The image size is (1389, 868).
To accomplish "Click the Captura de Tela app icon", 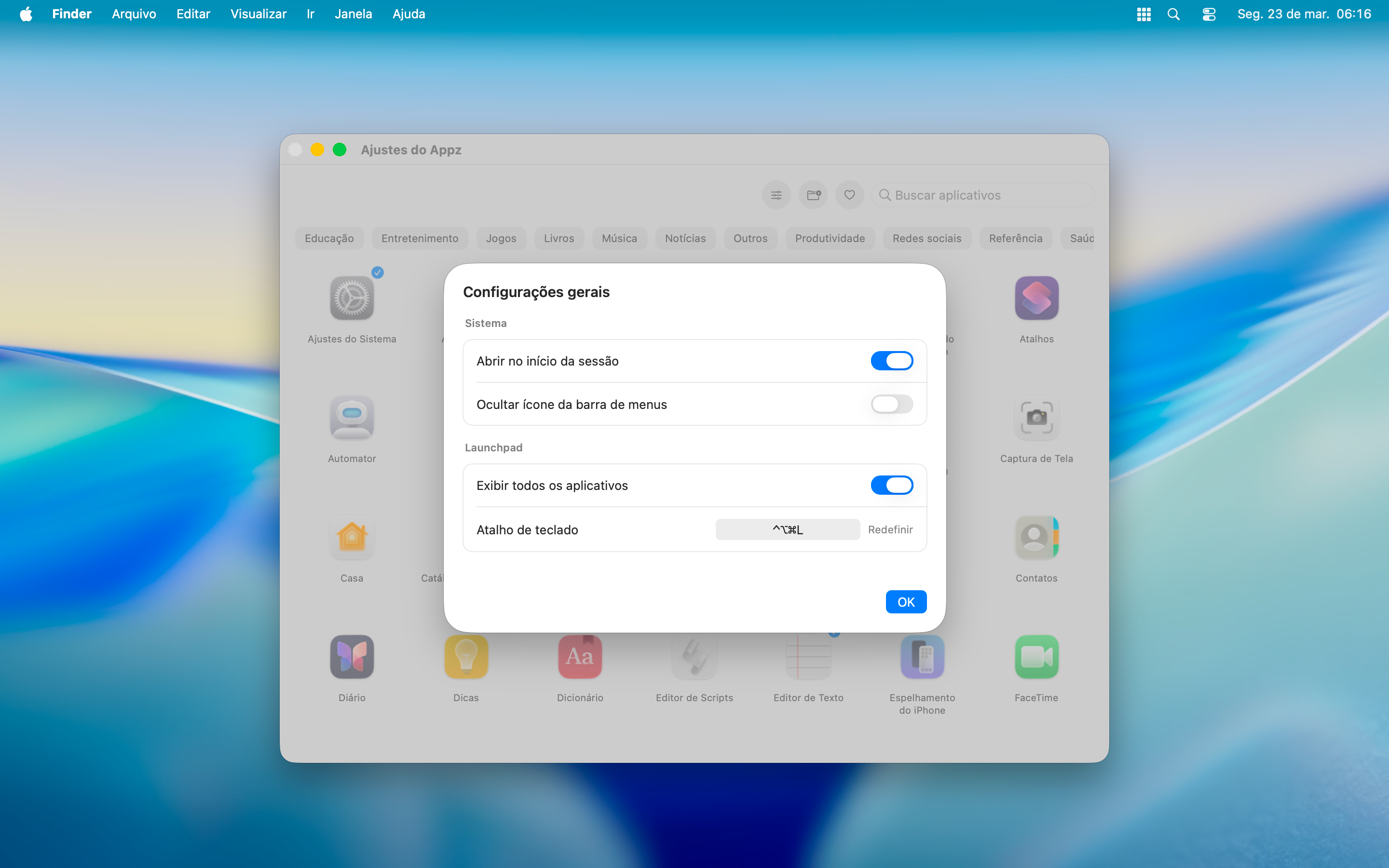I will click(x=1036, y=418).
